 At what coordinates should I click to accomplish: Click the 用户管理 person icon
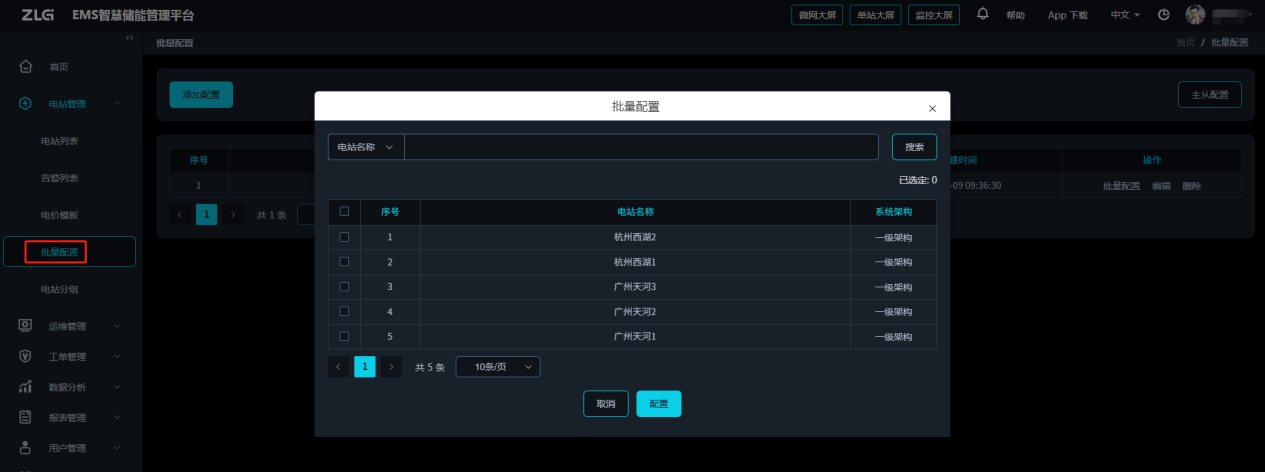(x=26, y=448)
